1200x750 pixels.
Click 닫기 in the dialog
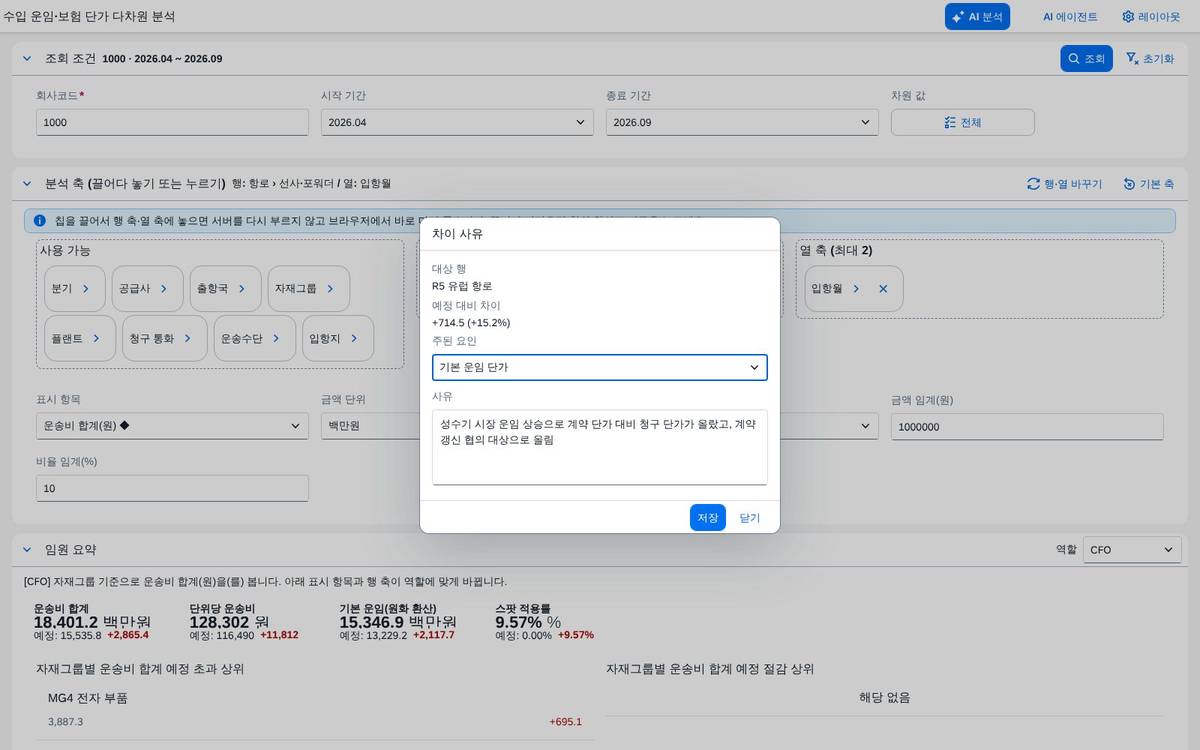pyautogui.click(x=750, y=517)
